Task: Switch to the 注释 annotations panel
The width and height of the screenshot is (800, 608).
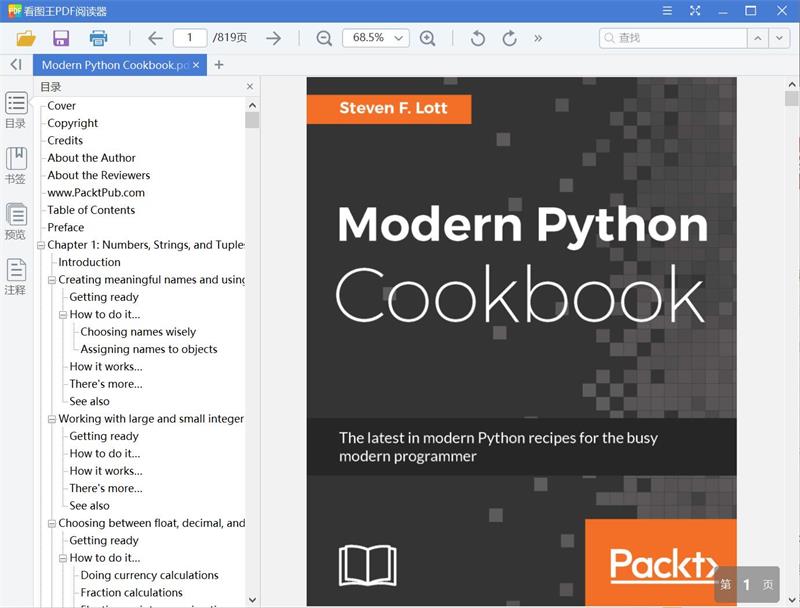Action: 15,276
